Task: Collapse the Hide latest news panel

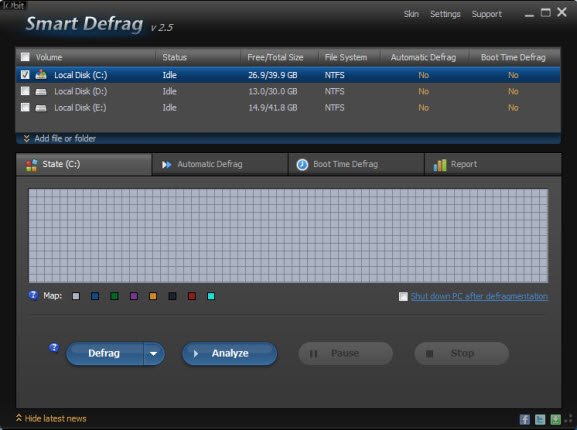Action: coord(51,419)
